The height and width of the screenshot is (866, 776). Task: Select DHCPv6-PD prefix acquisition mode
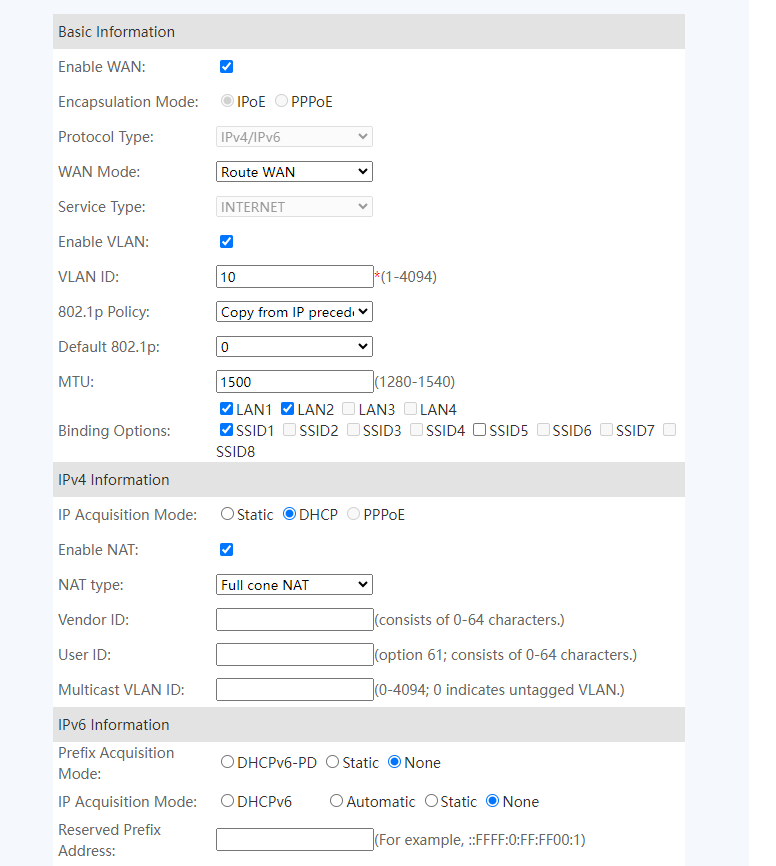[x=227, y=762]
